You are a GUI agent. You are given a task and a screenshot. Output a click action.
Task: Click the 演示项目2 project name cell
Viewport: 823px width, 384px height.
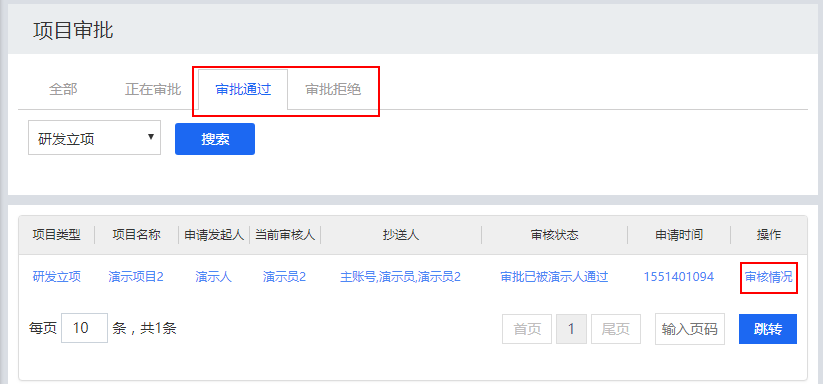pos(136,277)
